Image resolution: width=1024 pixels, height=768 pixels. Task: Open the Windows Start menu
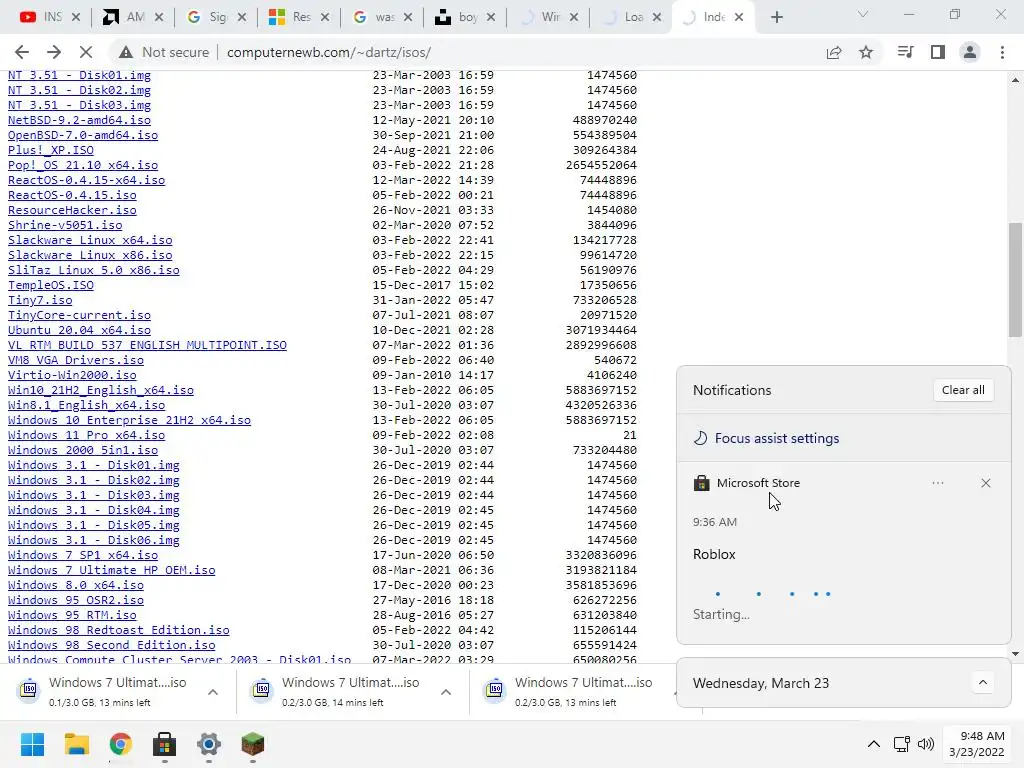tap(33, 744)
